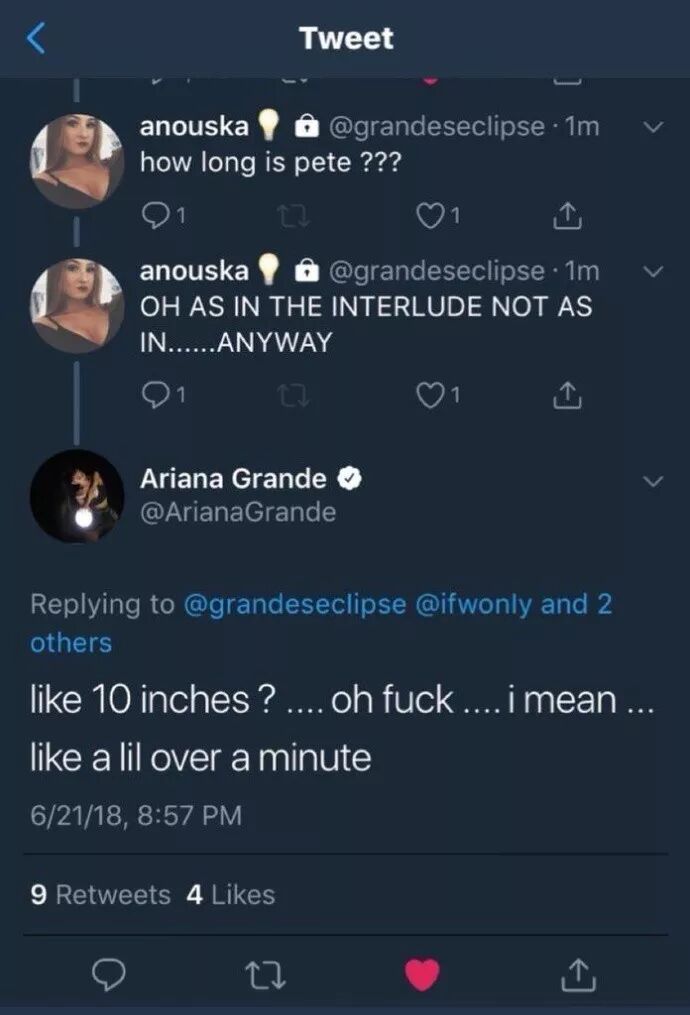Share the "OH AS IN THE INTERLUDE" tweet

pos(565,396)
